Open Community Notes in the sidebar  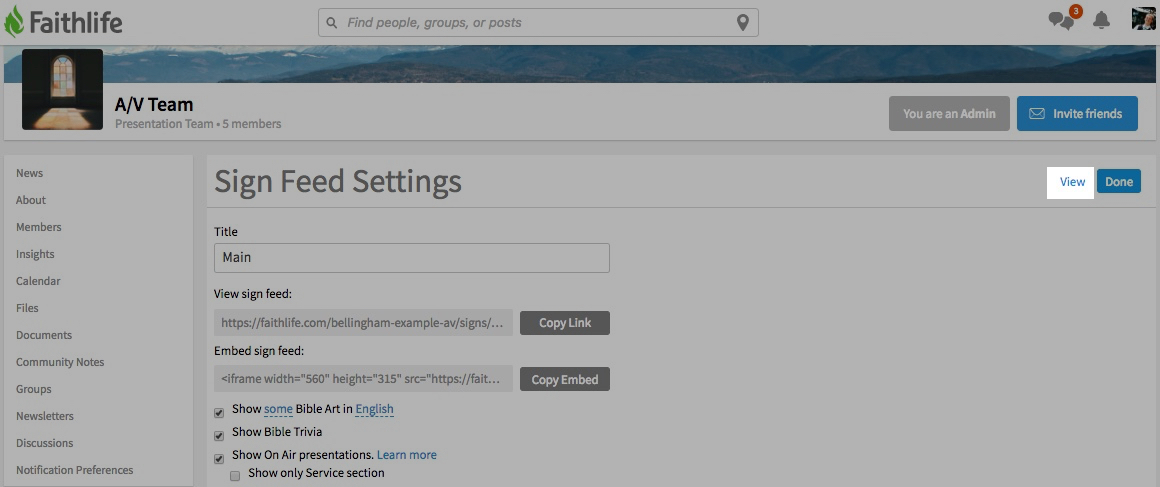60,362
